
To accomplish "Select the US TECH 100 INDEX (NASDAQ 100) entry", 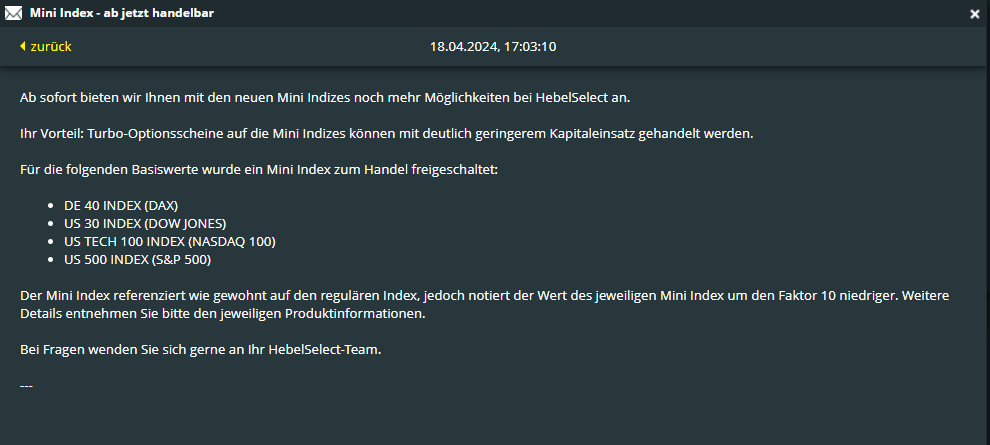I will pos(169,241).
